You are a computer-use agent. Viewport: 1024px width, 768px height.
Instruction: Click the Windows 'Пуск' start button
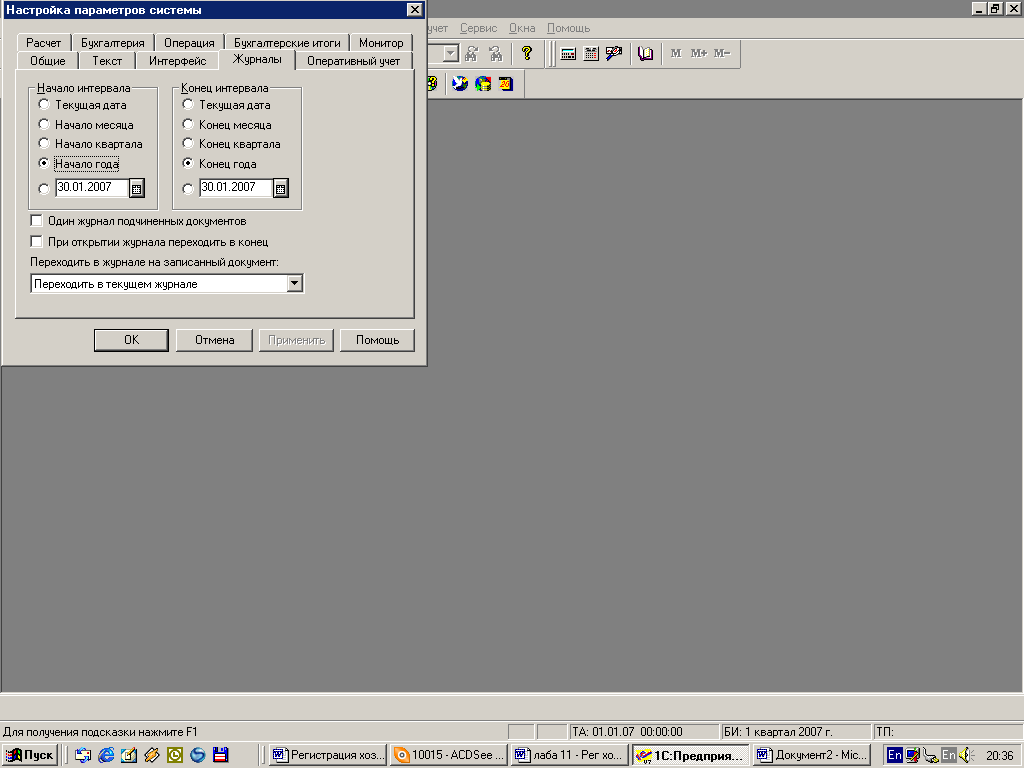(30, 755)
